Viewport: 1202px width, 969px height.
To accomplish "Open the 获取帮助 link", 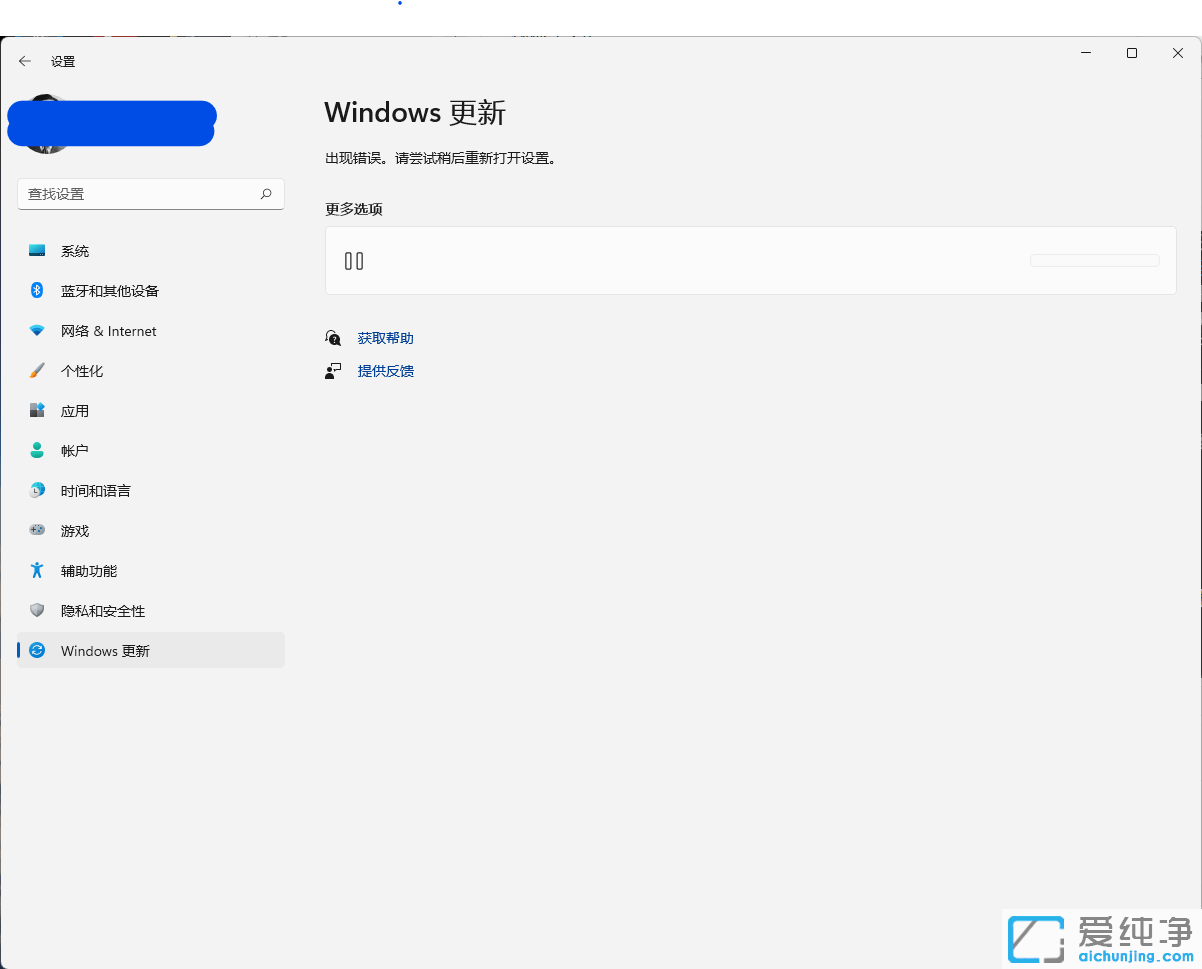I will pos(385,338).
